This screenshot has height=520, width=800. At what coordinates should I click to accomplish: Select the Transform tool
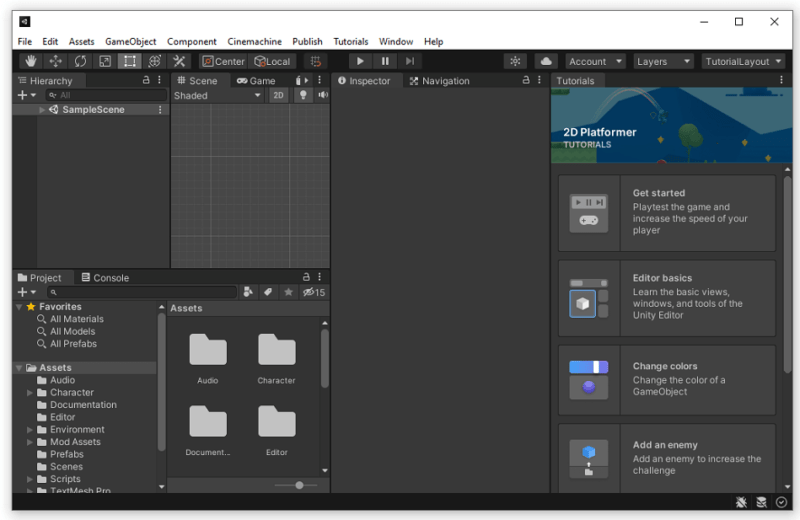click(154, 61)
